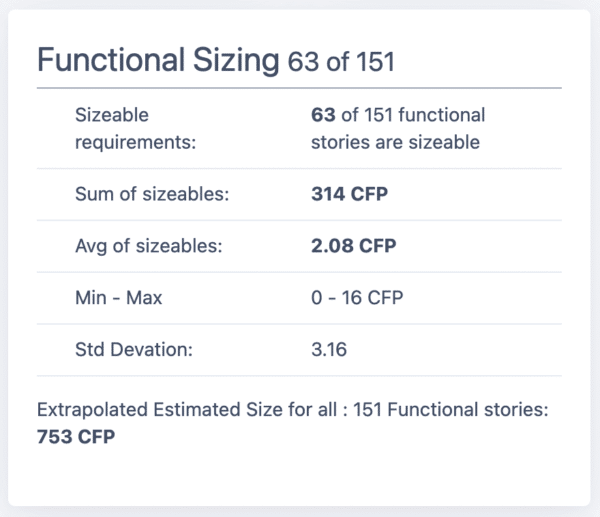Select the 3.16 deviation value
The image size is (600, 517).
[329, 349]
